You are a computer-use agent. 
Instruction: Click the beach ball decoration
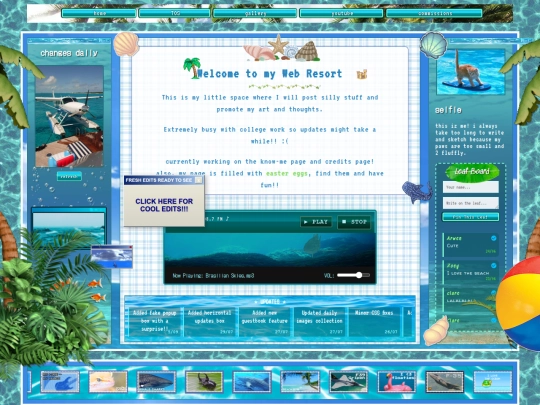[x=520, y=303]
